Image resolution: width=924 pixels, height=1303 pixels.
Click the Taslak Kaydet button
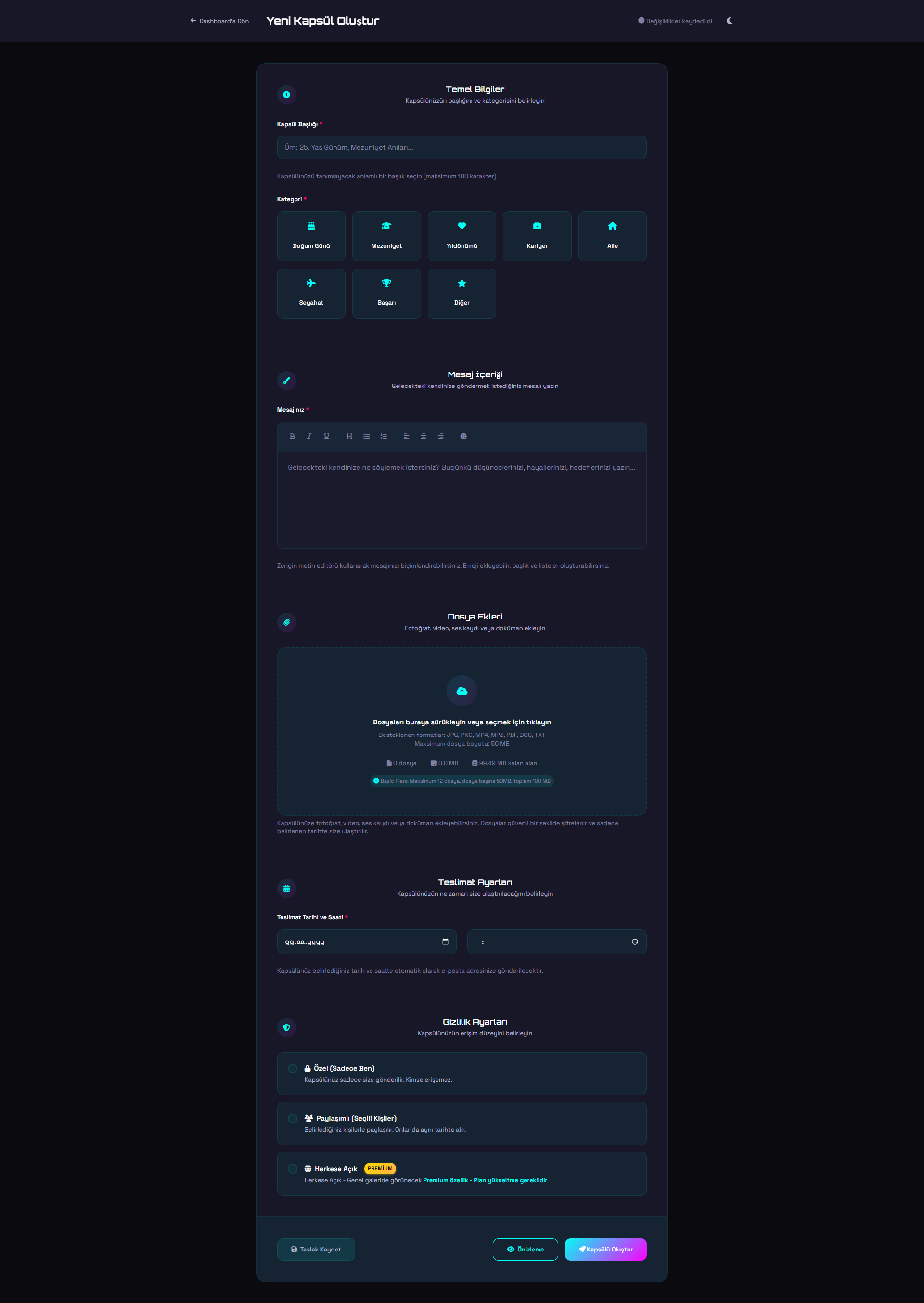click(x=316, y=1250)
